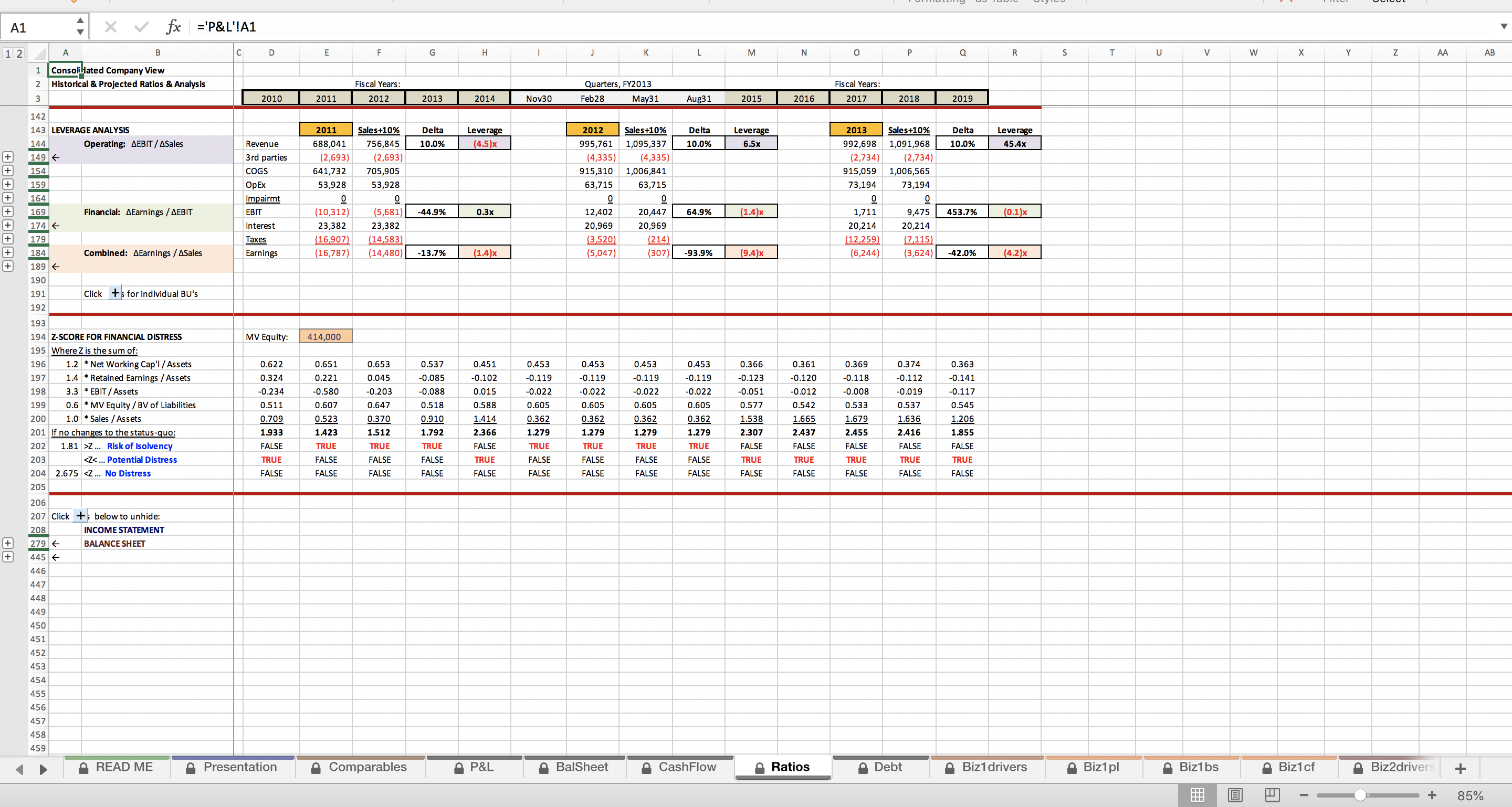Open the CashFlow sheet tab
This screenshot has width=1512, height=807.
680,767
